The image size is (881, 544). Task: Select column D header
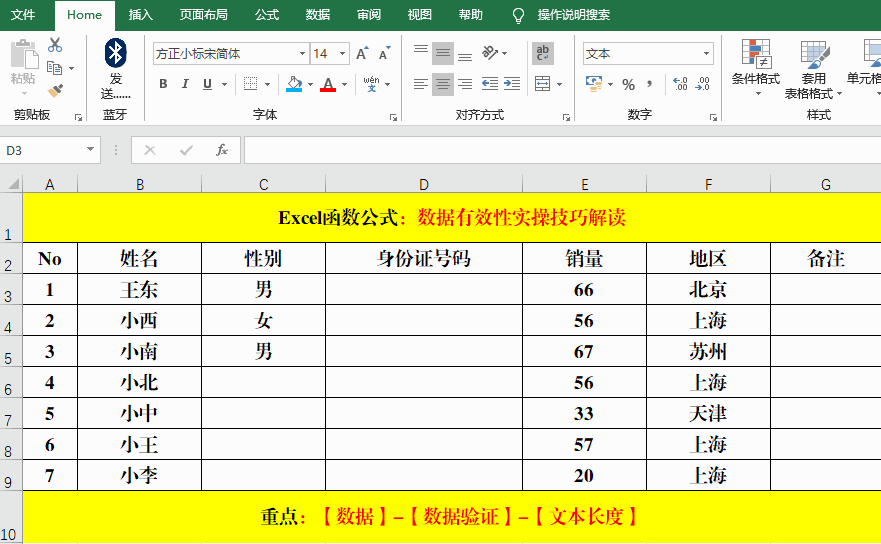coord(424,184)
